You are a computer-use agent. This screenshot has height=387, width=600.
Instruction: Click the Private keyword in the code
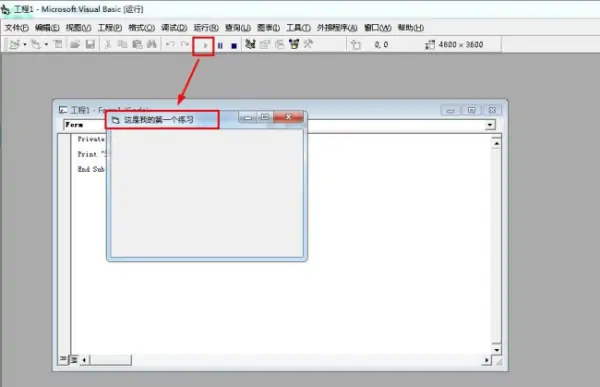coord(91,139)
